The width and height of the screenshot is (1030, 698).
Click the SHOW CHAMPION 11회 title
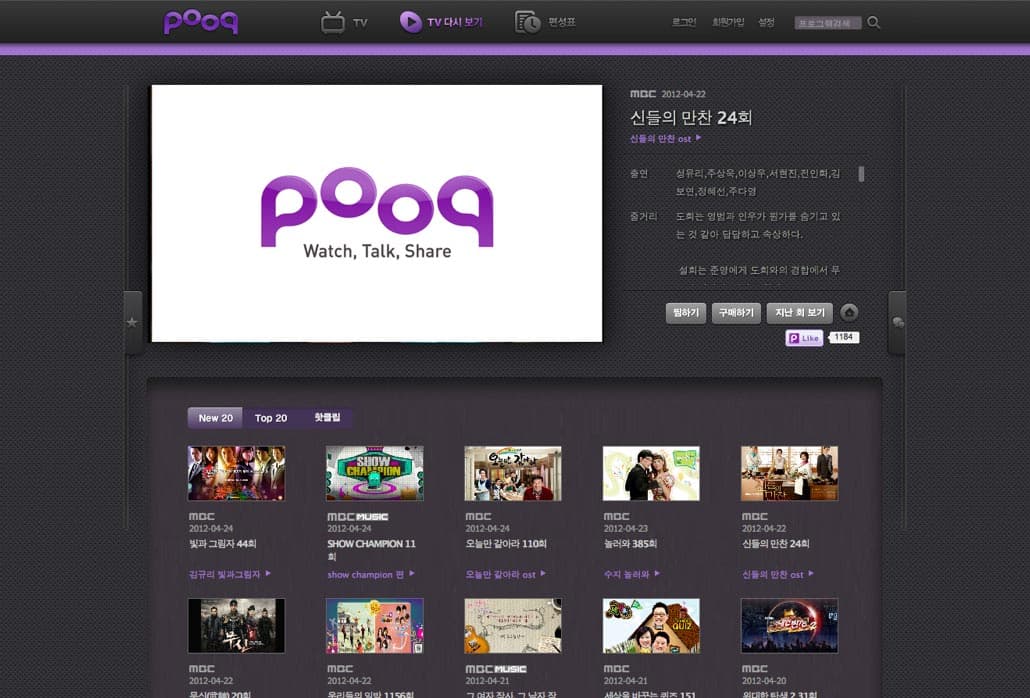pos(372,550)
